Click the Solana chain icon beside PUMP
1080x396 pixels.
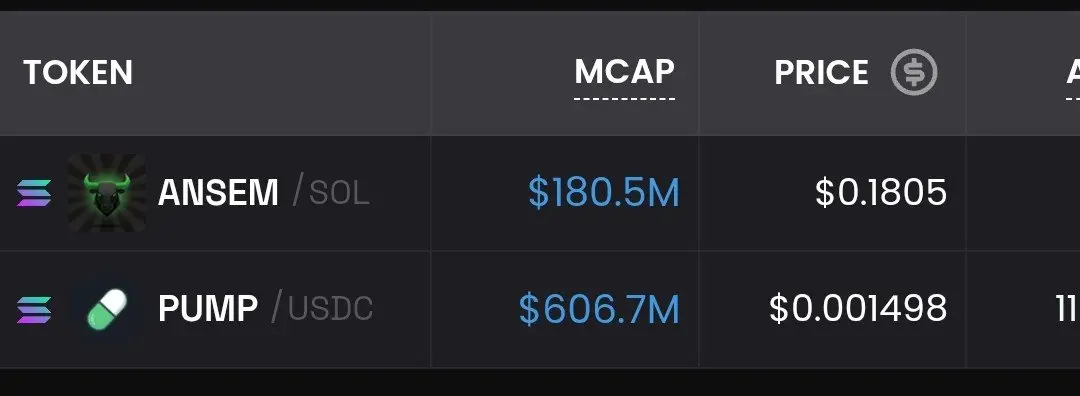point(34,309)
